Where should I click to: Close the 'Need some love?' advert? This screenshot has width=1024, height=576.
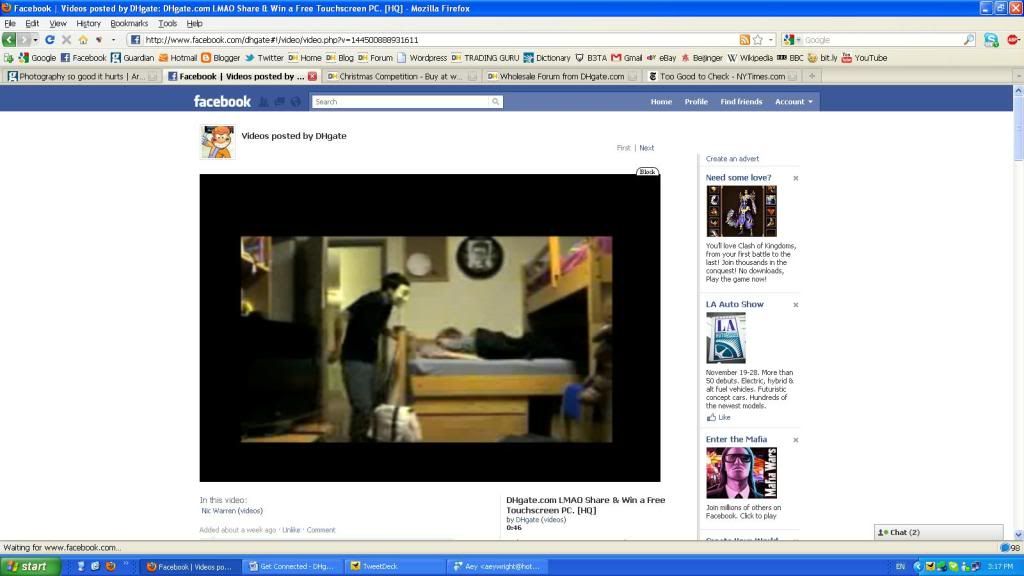click(x=796, y=178)
